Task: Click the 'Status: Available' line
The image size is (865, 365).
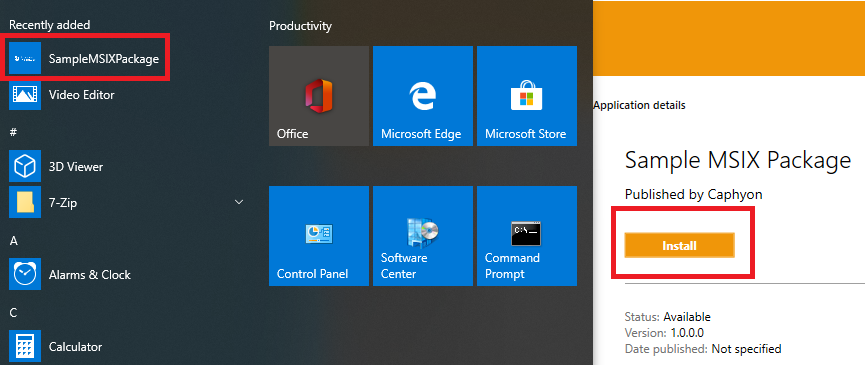Action: [x=668, y=316]
